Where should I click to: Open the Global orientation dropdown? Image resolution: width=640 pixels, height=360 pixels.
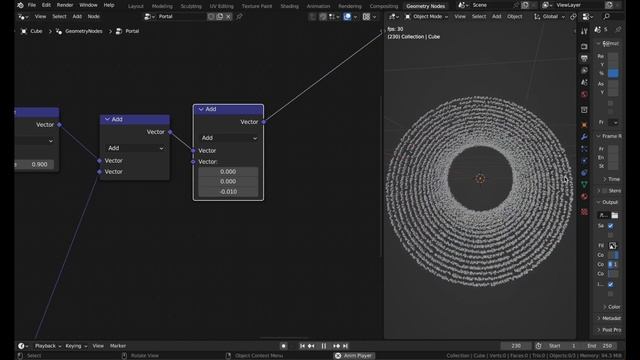pos(554,17)
